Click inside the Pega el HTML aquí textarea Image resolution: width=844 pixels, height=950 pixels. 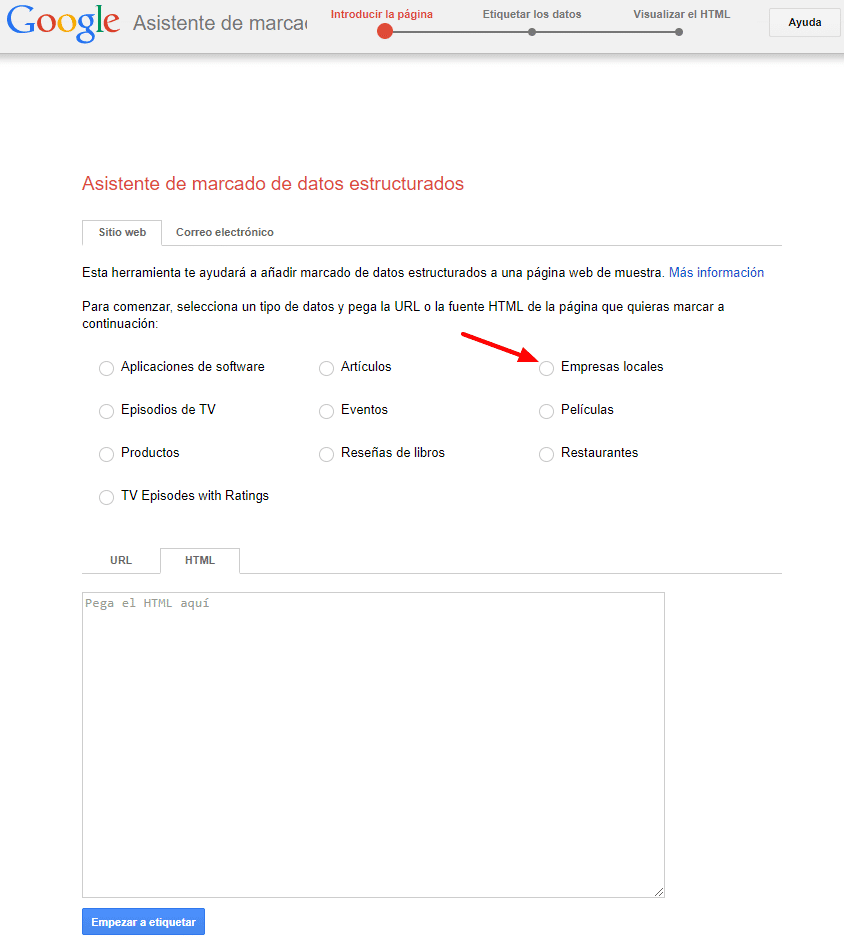coord(373,745)
